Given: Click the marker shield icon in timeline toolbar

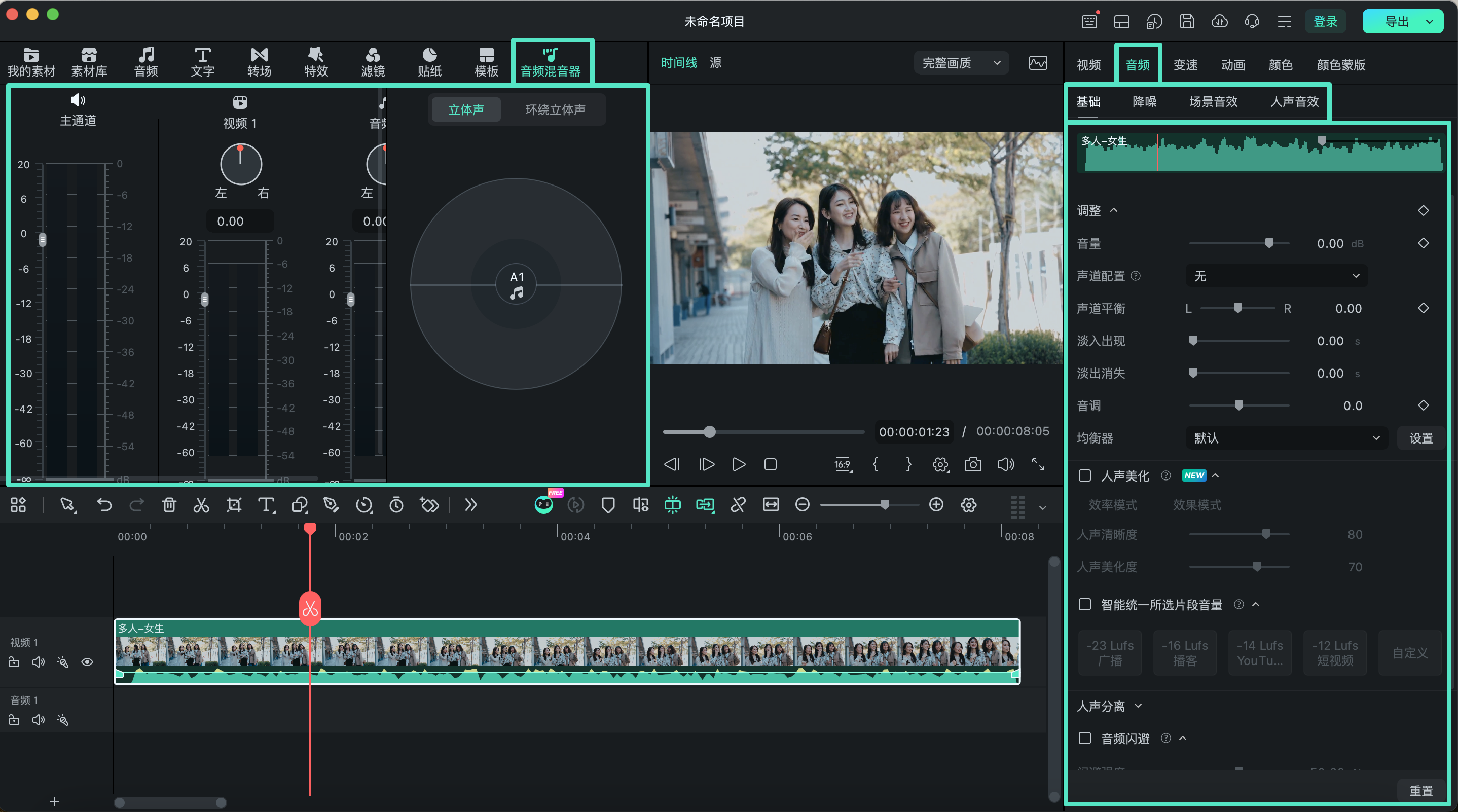Looking at the screenshot, I should tap(608, 505).
